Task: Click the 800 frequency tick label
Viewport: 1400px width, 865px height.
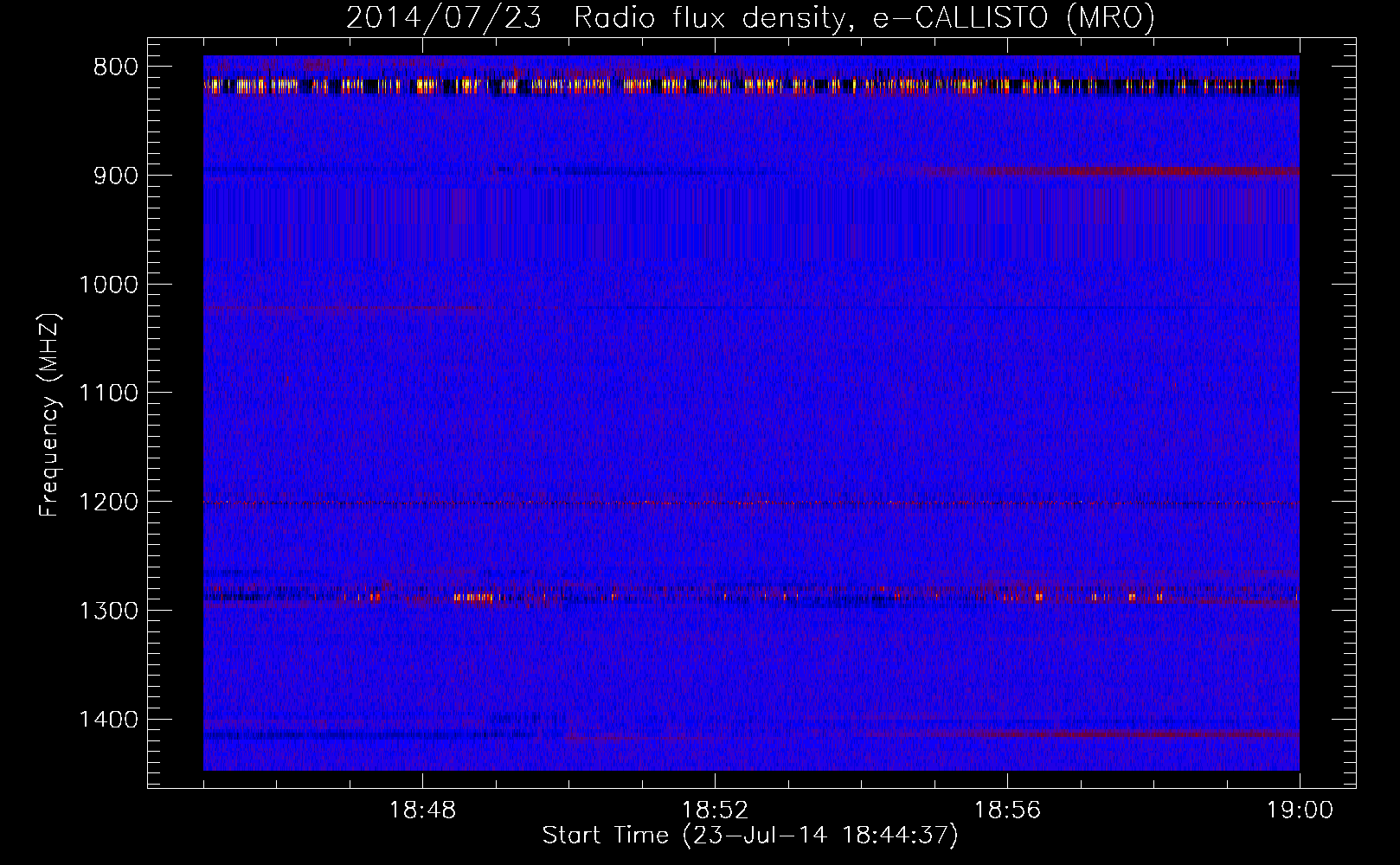Action: click(116, 67)
